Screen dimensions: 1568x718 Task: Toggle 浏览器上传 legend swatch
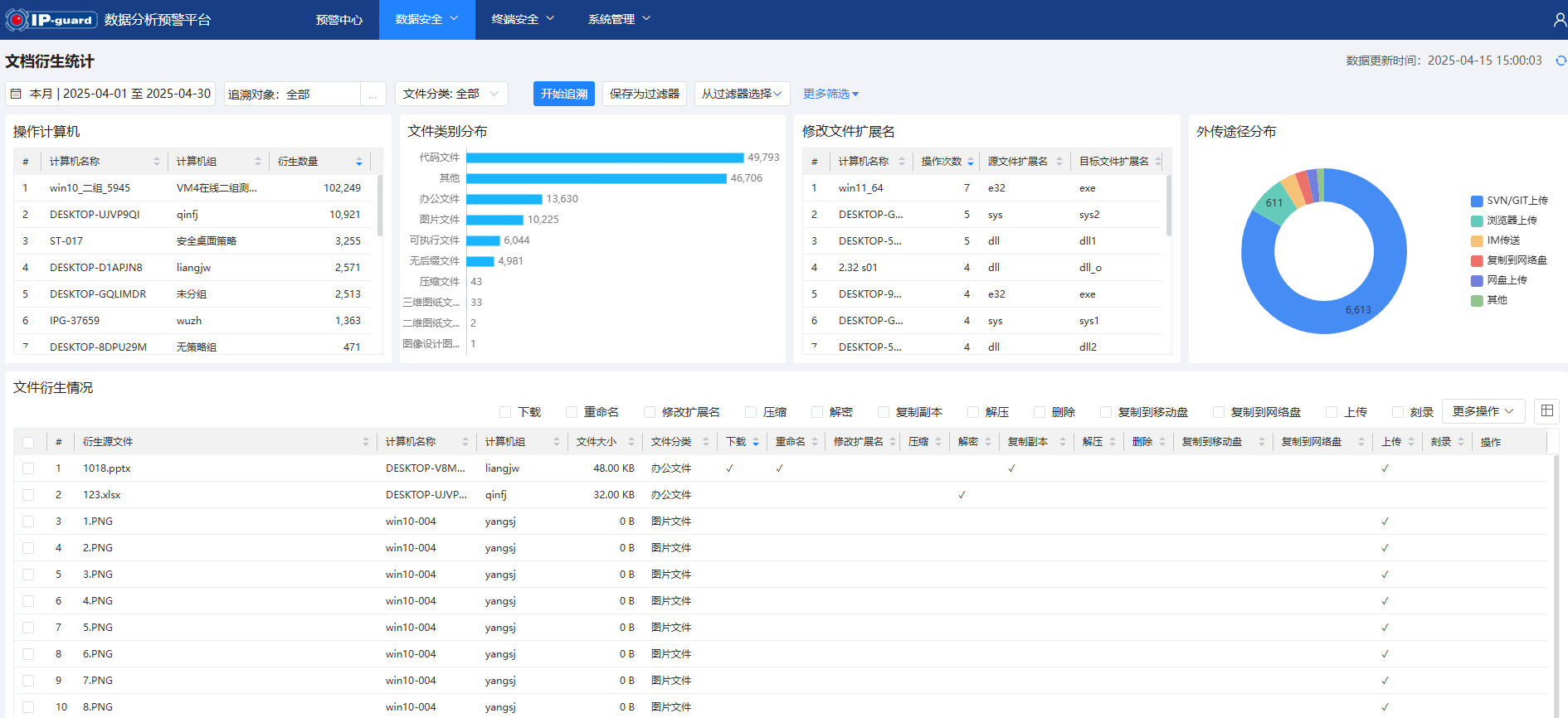[1477, 221]
